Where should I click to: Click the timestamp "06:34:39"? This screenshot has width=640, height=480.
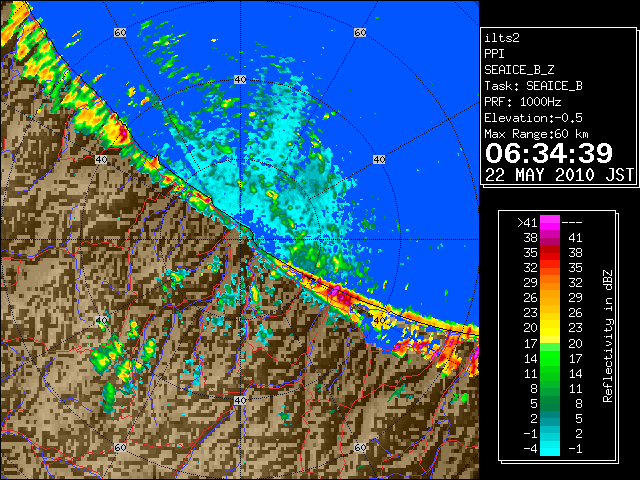coord(549,153)
